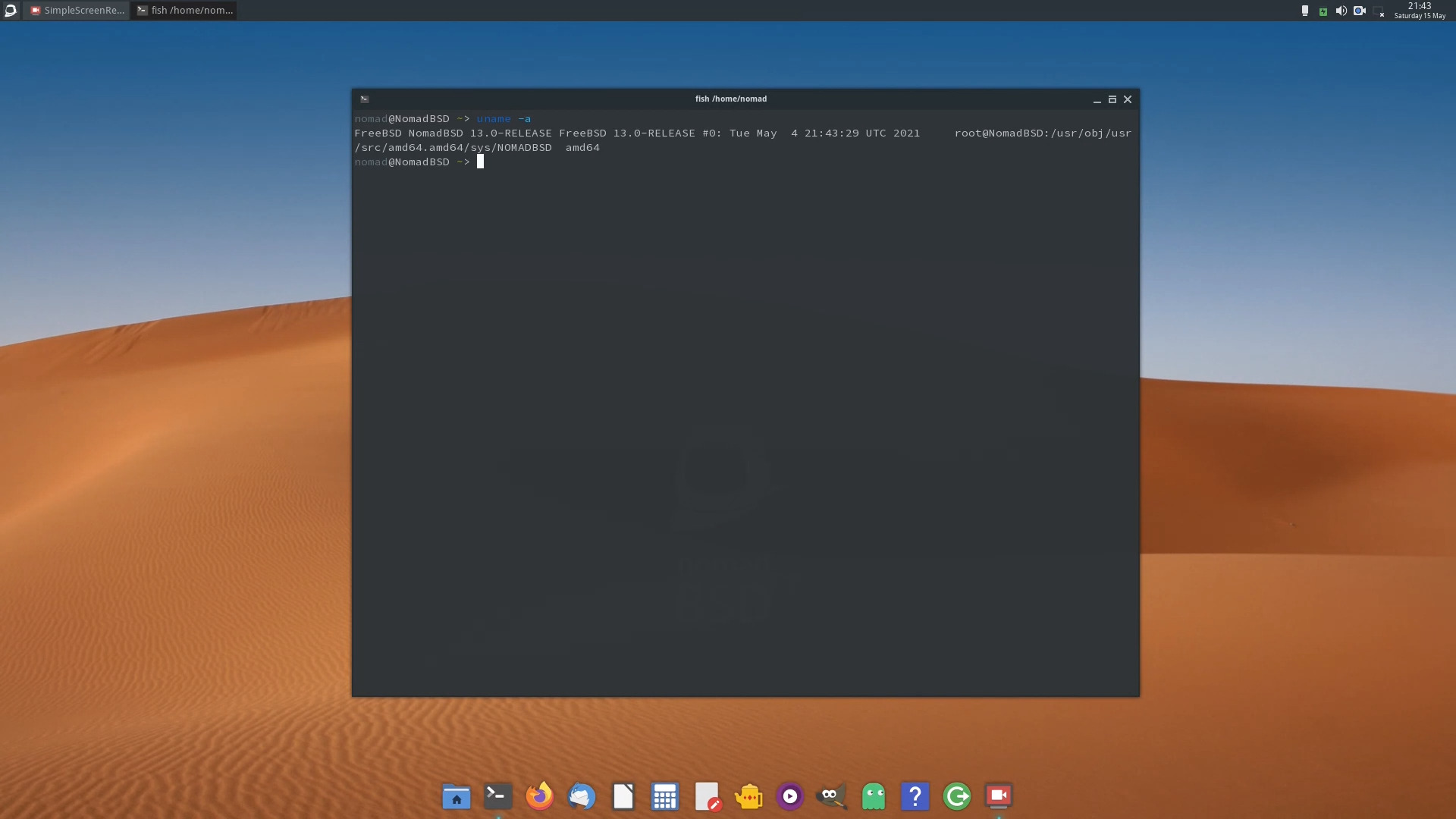Open the home folder file manager
Screen dimensions: 1456x819
456,796
